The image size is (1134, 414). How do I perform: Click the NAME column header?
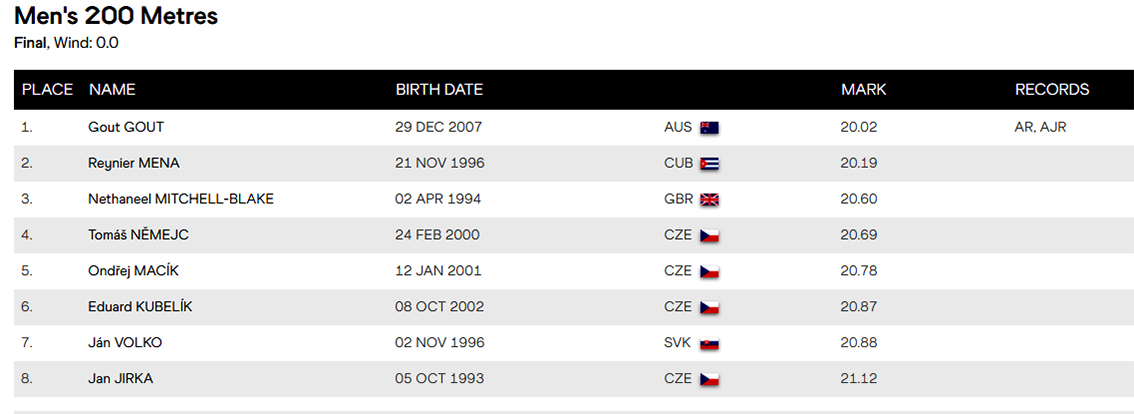112,90
